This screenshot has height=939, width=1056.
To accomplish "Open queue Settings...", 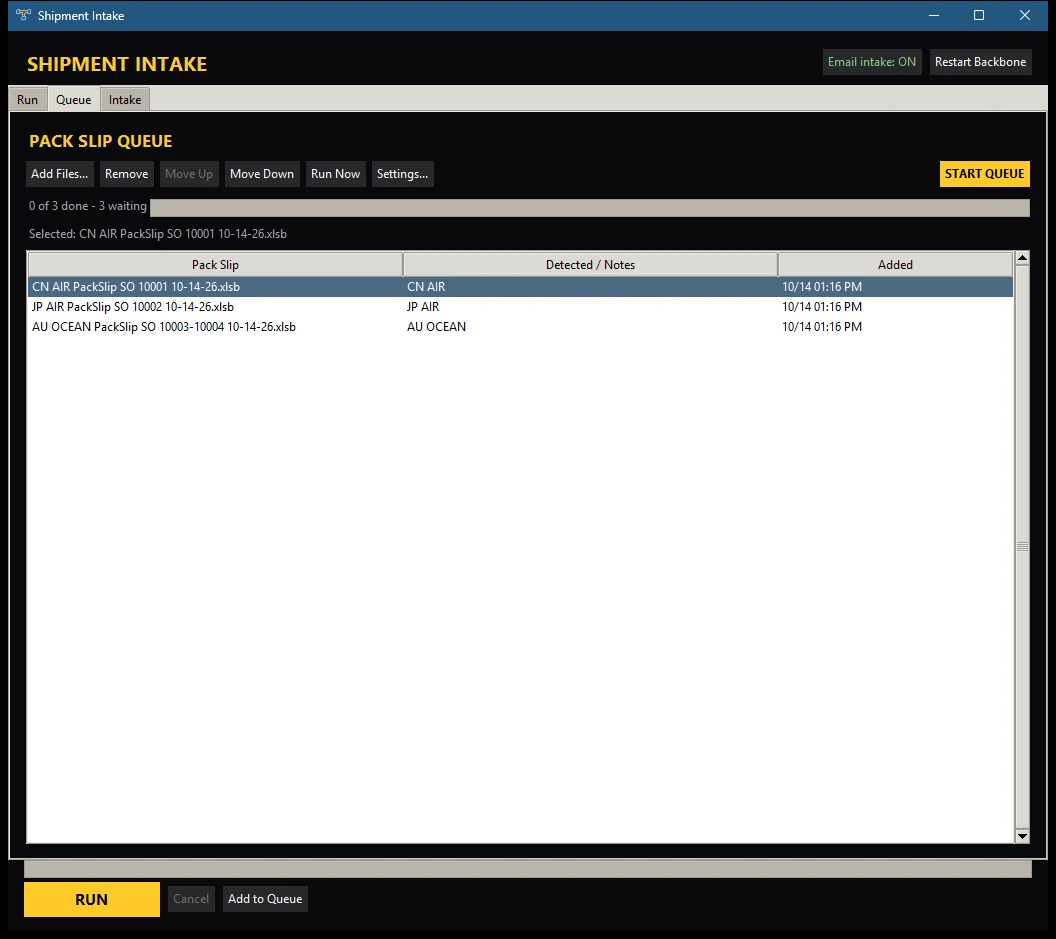I will [402, 174].
